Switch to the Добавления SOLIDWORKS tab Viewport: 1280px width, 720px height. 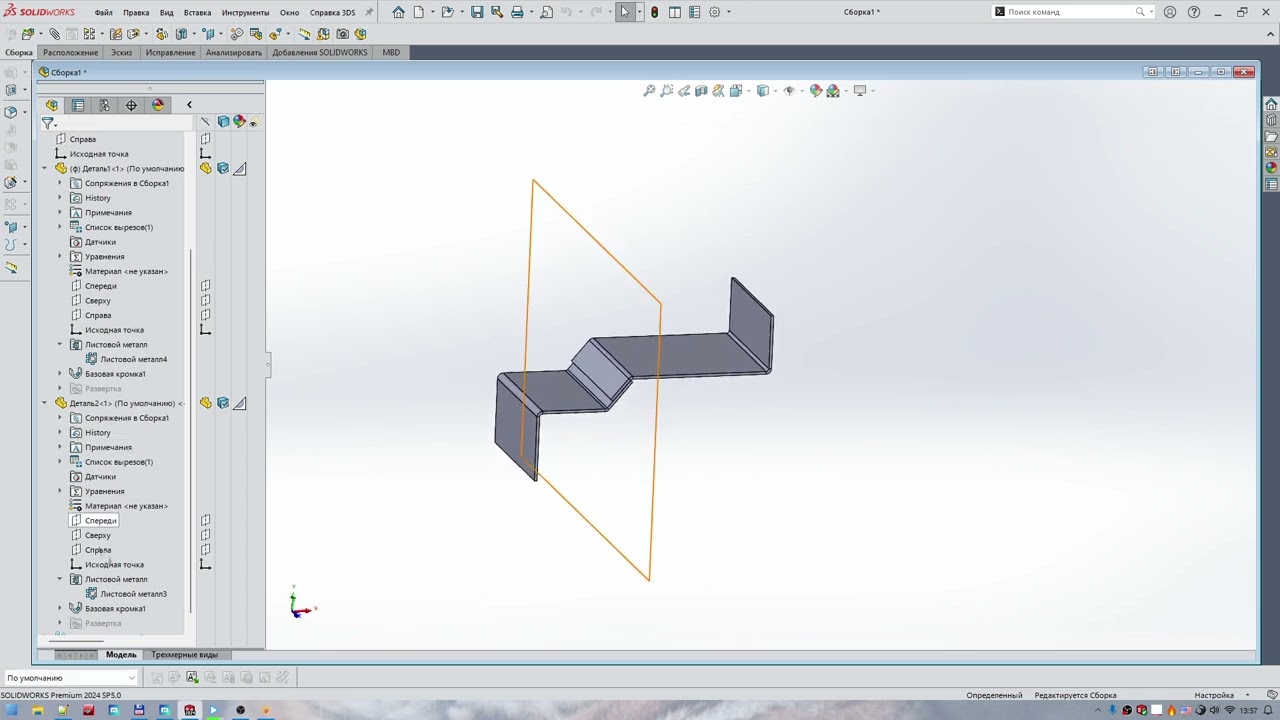[x=320, y=52]
